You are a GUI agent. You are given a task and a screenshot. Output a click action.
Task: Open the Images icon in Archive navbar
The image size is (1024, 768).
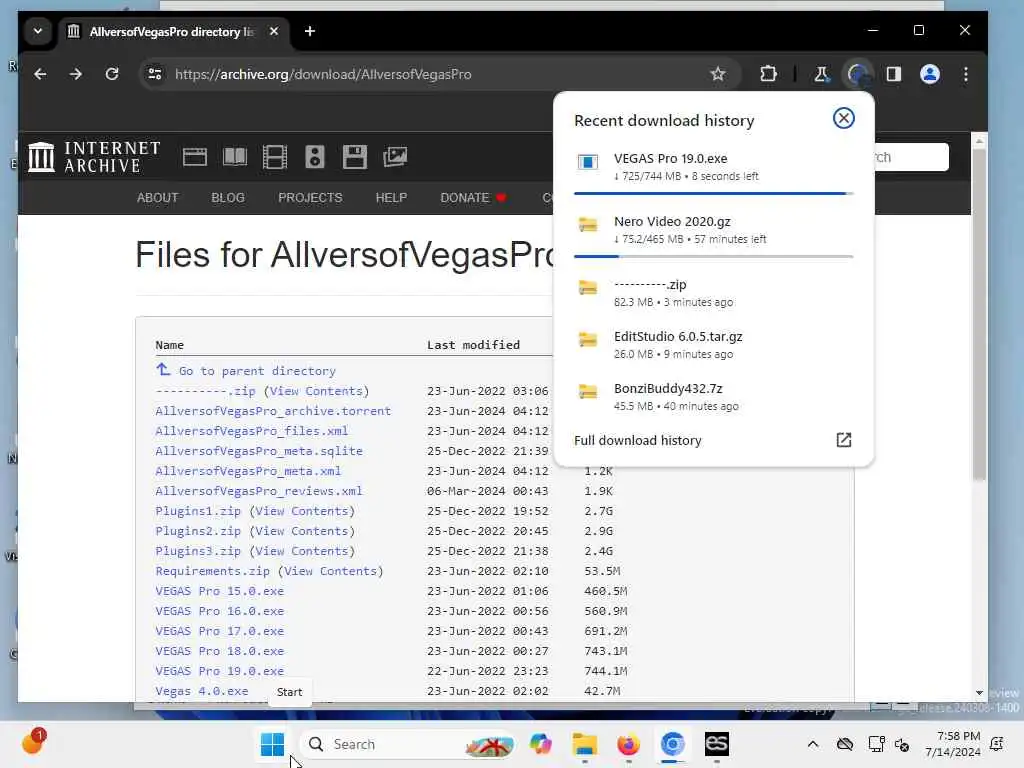coord(395,157)
